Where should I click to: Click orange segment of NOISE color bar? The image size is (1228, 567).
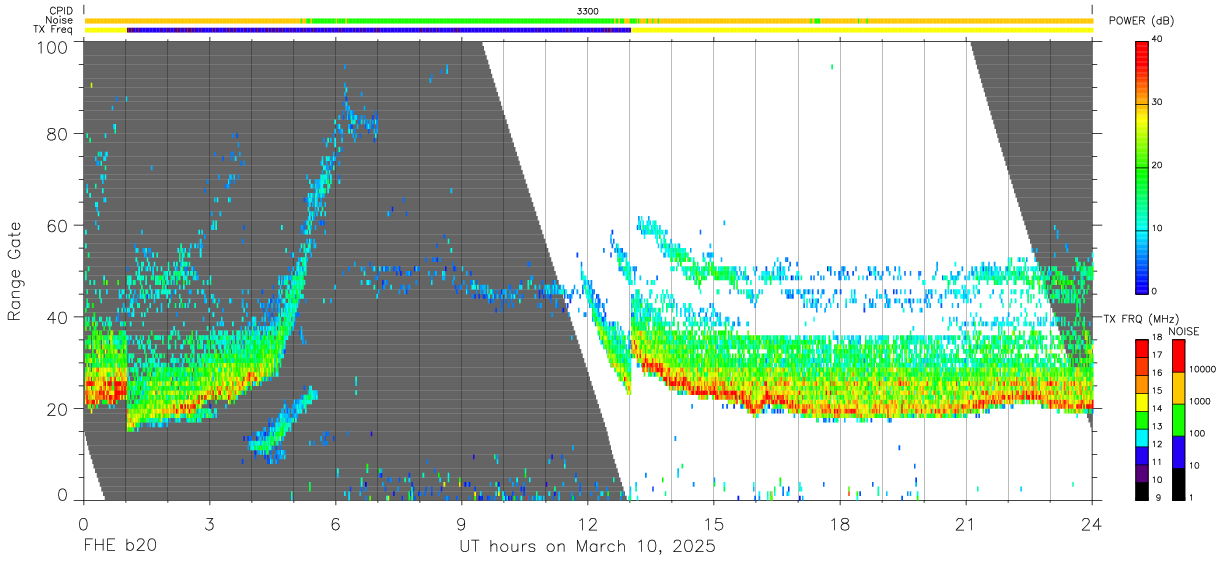click(1178, 388)
